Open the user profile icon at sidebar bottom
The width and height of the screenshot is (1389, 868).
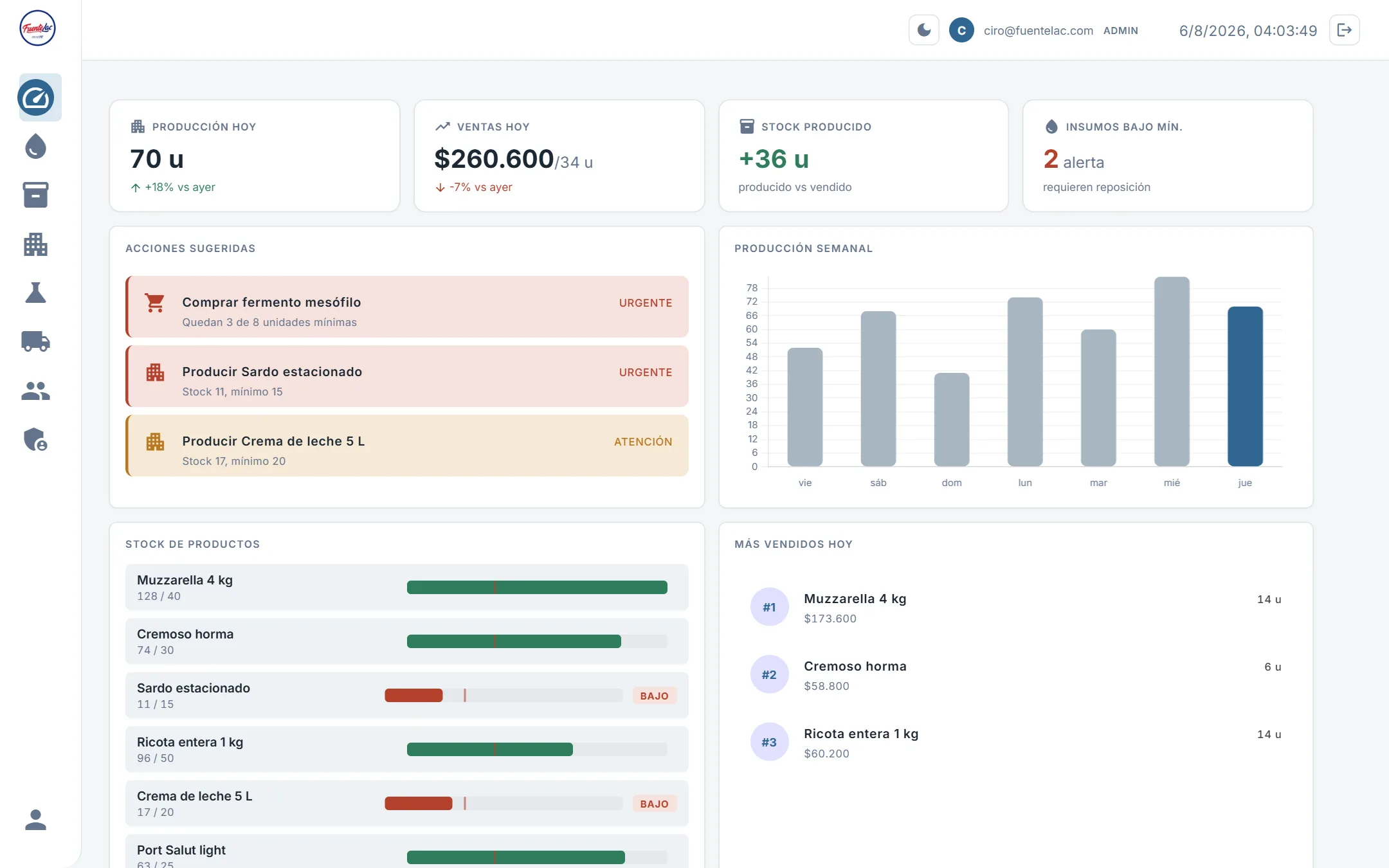pyautogui.click(x=36, y=820)
